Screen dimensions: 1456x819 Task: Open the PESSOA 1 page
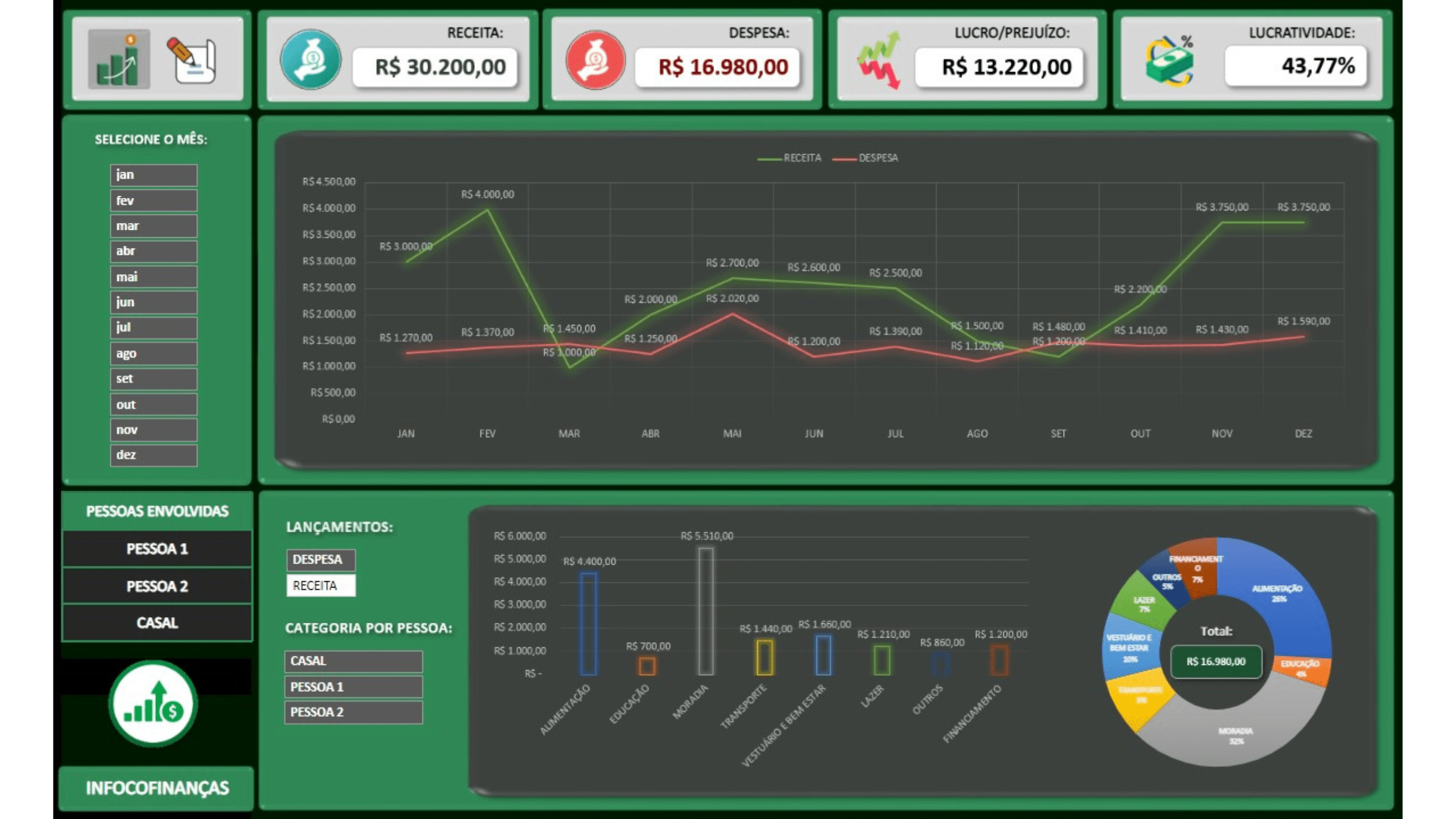point(157,549)
